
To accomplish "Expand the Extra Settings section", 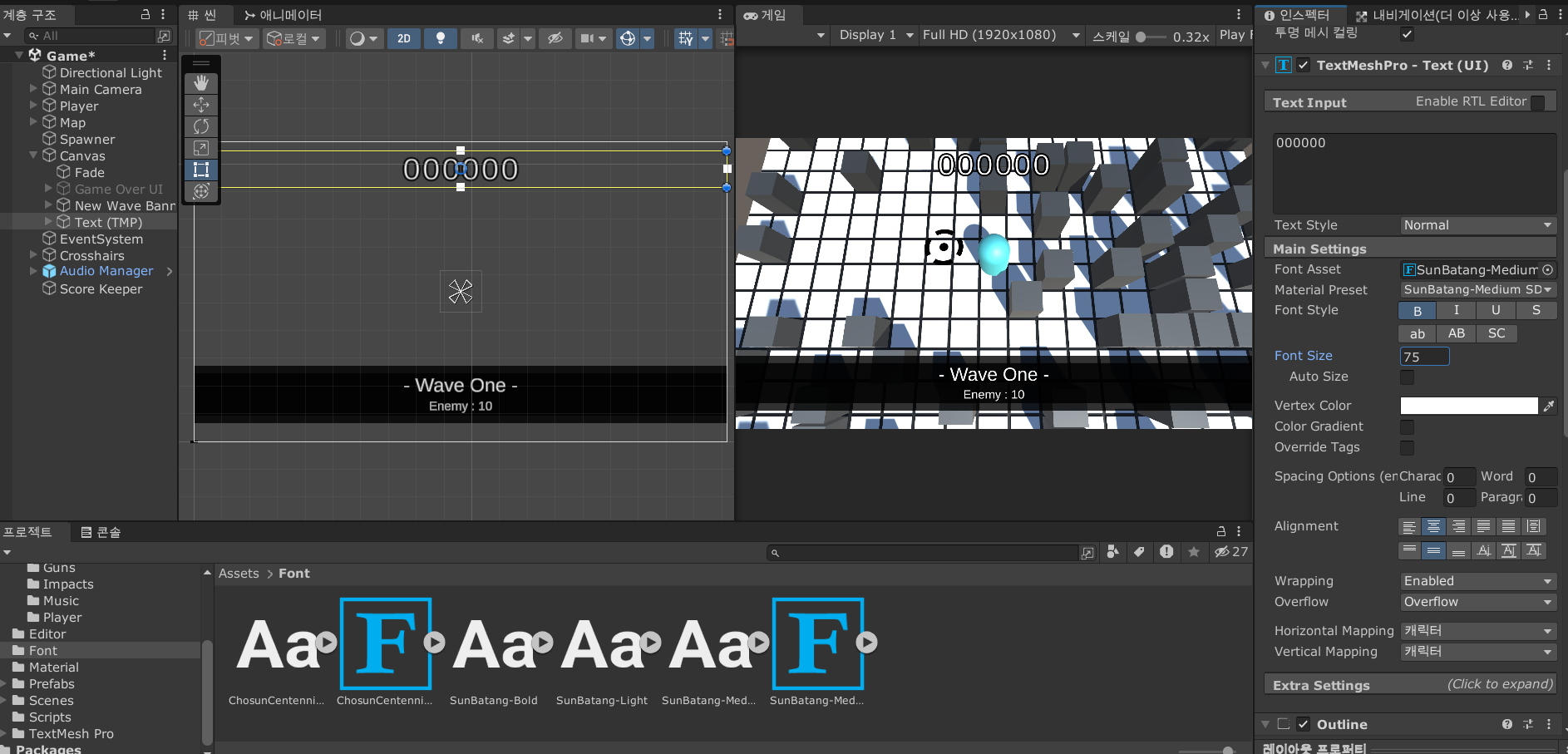I will [1410, 685].
